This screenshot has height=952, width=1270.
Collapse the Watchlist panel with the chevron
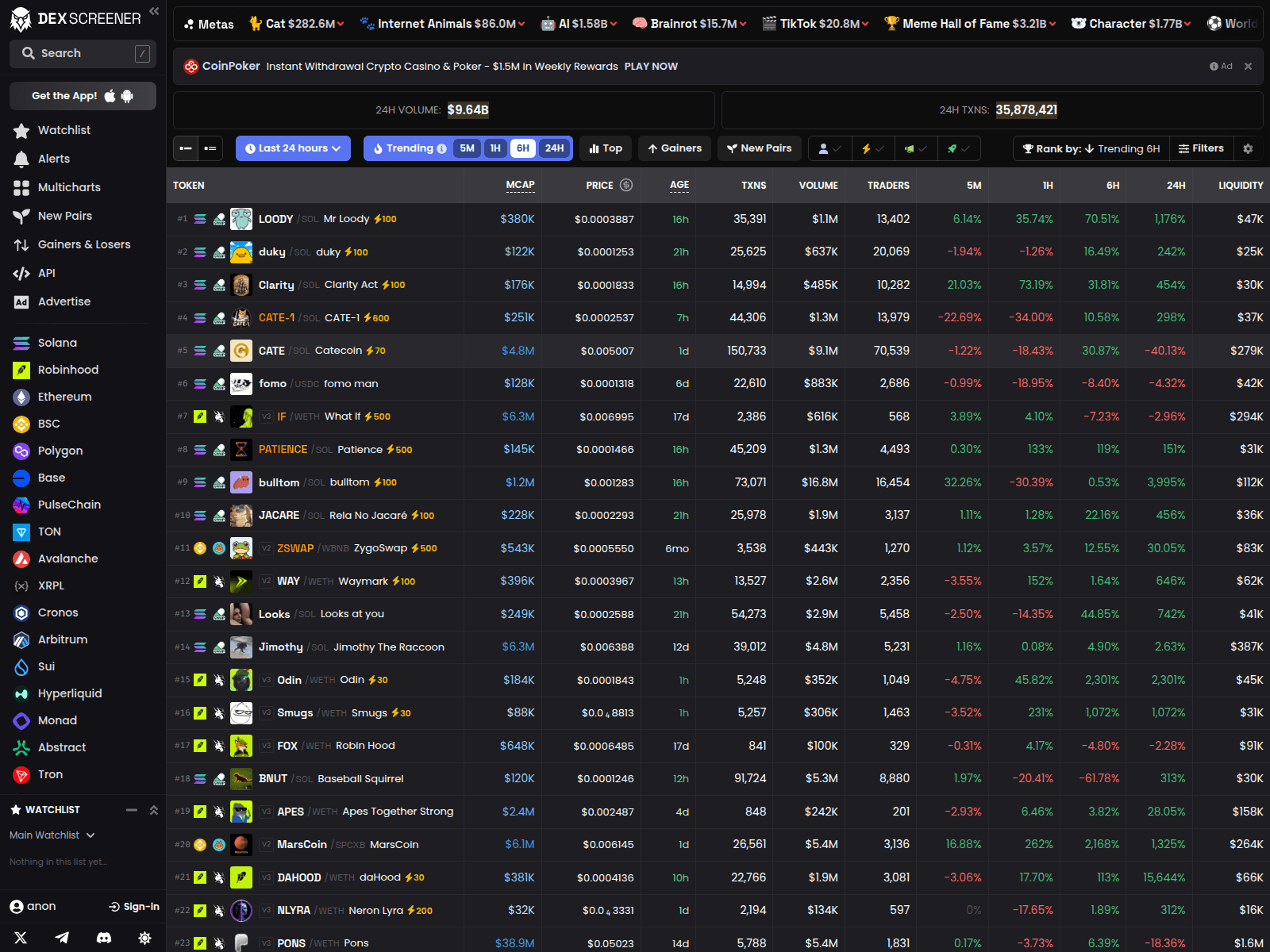(x=154, y=810)
